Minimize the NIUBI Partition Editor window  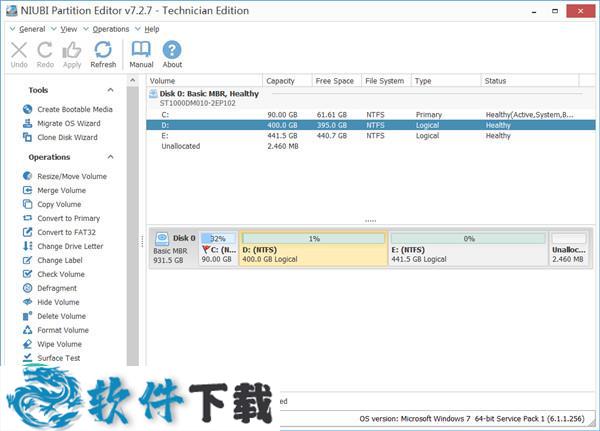click(534, 11)
